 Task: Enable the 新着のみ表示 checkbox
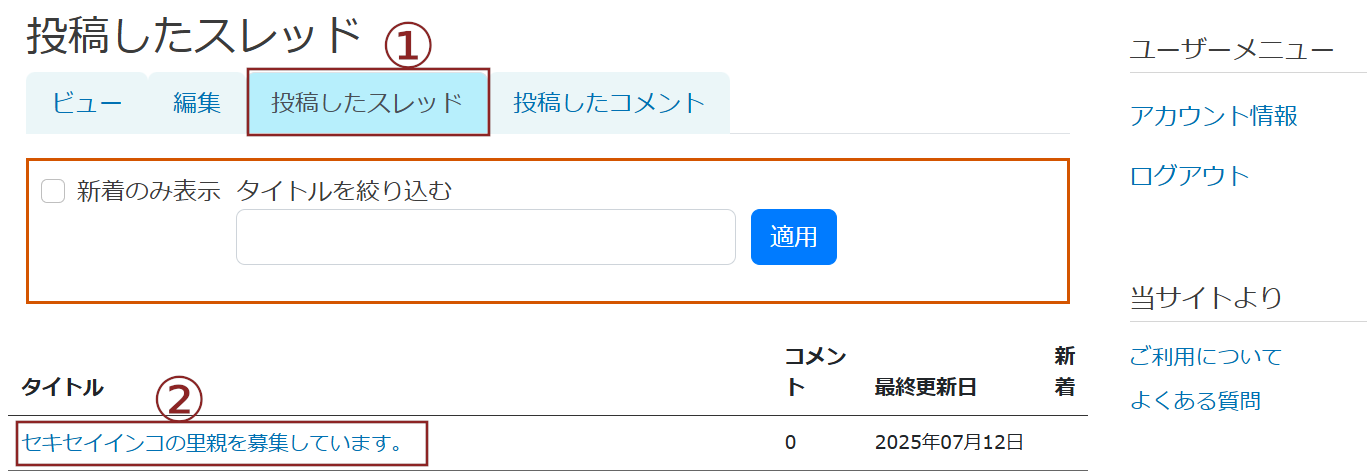[x=53, y=191]
